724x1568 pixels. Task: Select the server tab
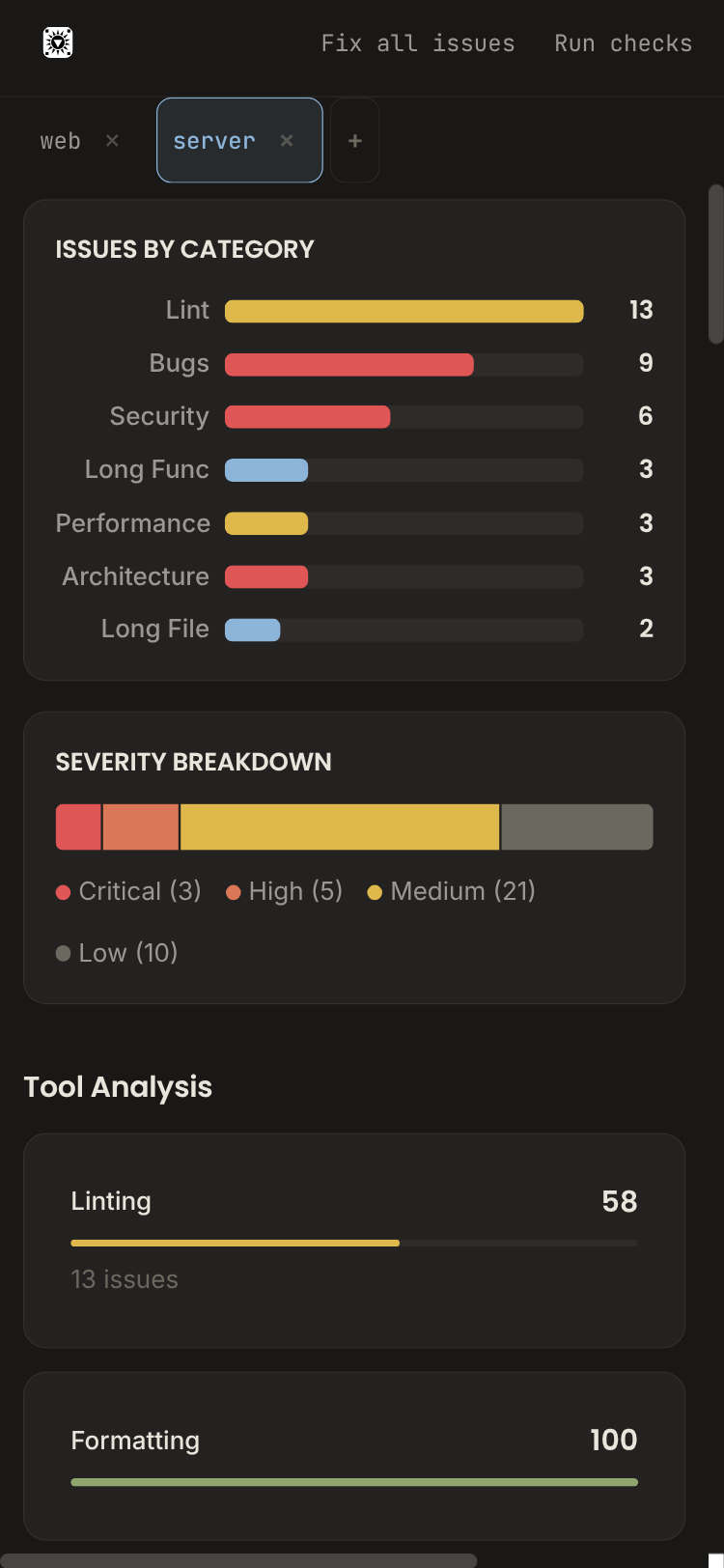pyautogui.click(x=214, y=141)
